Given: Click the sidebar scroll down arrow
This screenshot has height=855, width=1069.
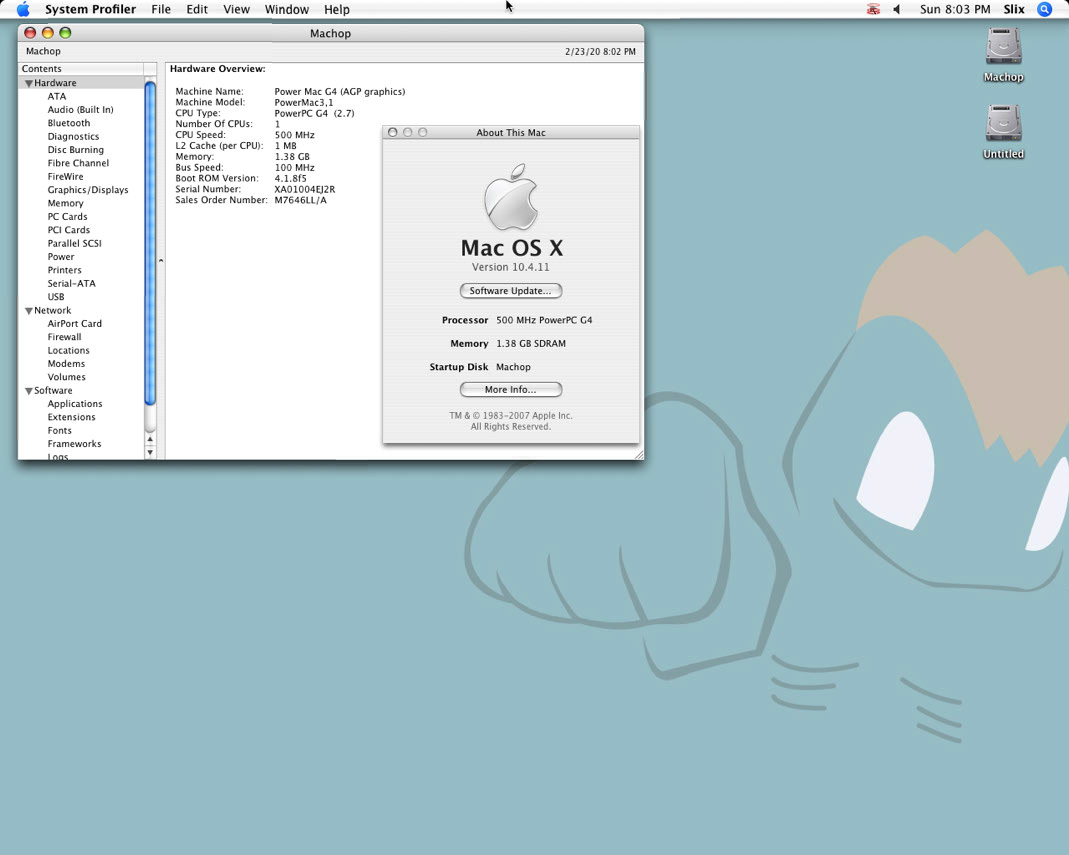Looking at the screenshot, I should point(150,453).
